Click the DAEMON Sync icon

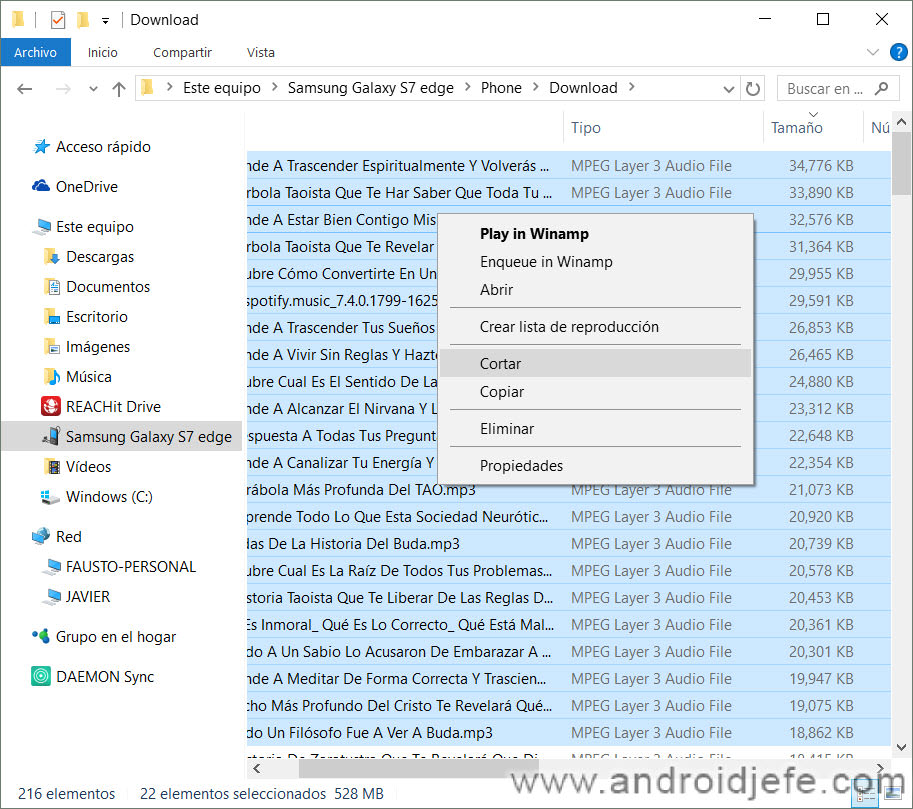tap(41, 676)
